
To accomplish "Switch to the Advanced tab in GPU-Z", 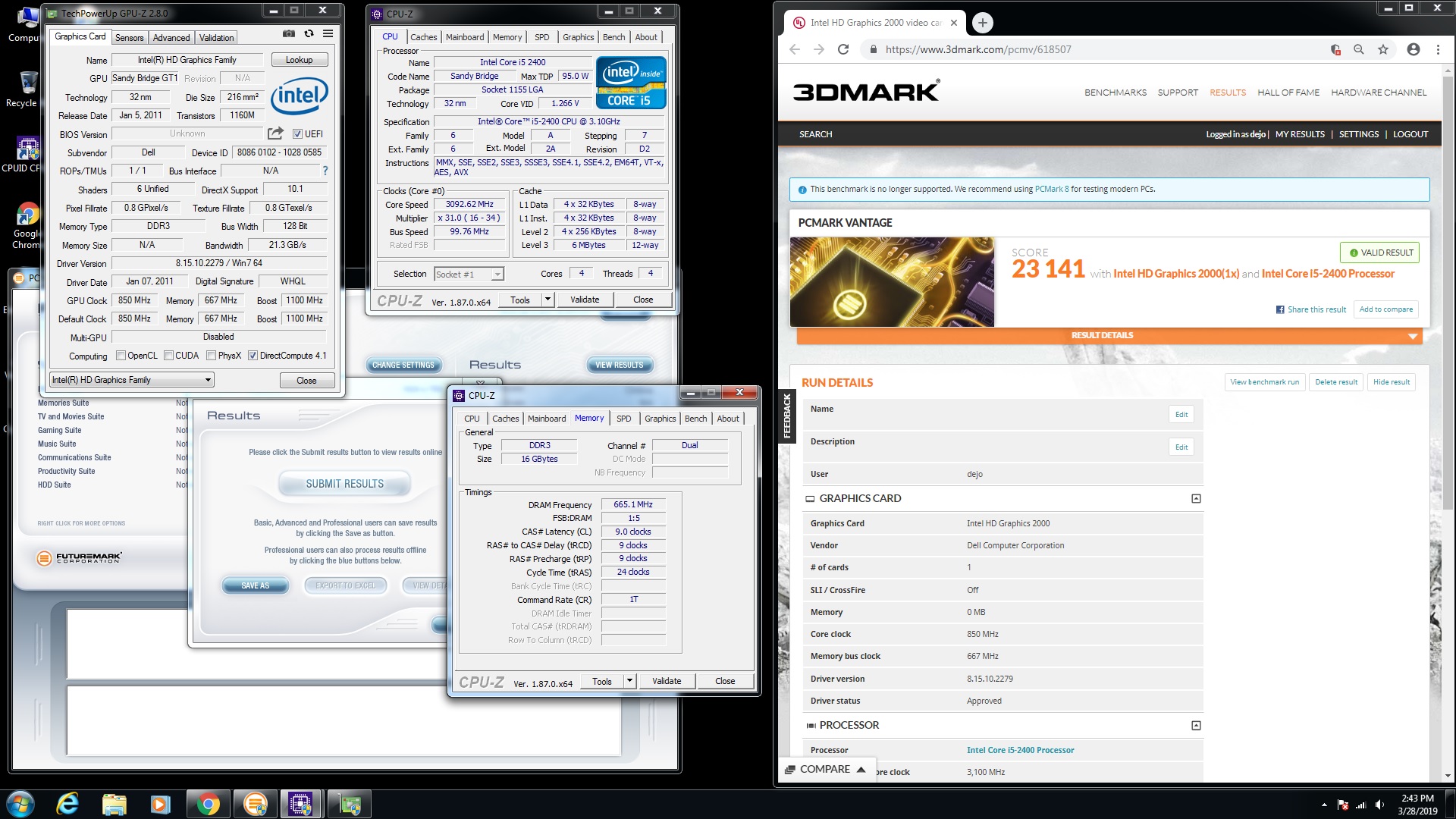I will pos(171,38).
